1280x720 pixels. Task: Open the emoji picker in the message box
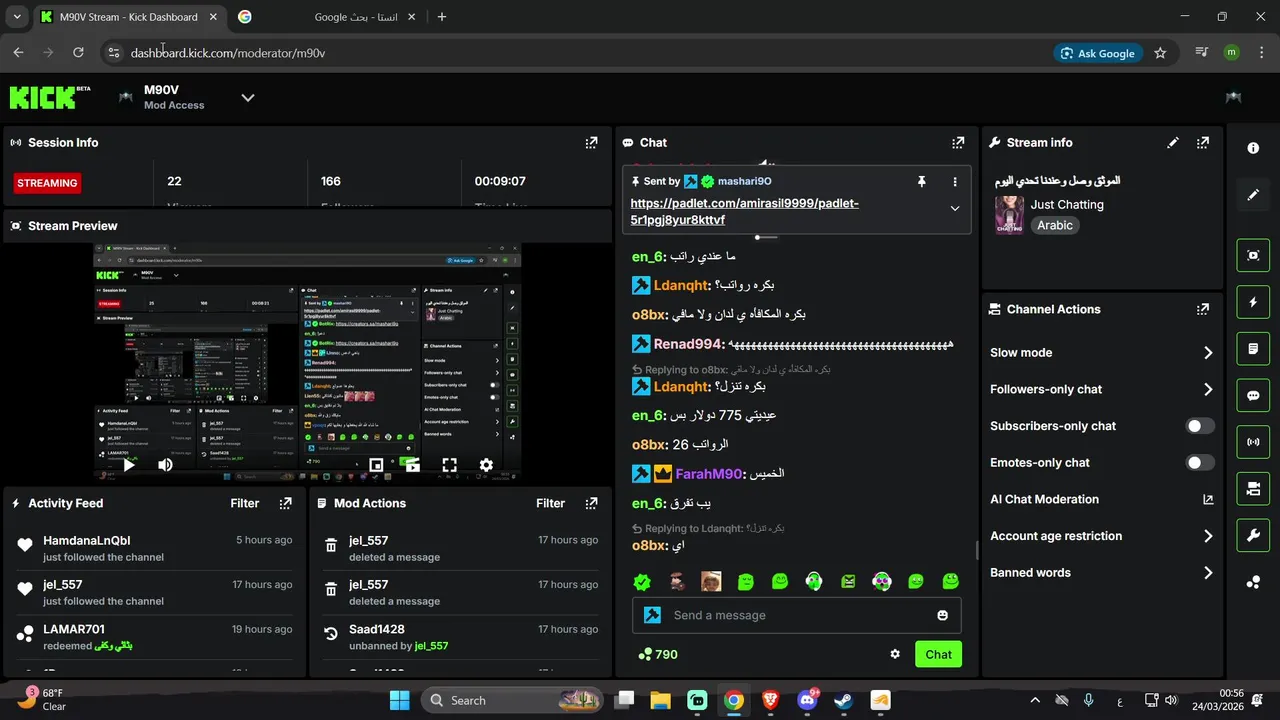coord(942,615)
